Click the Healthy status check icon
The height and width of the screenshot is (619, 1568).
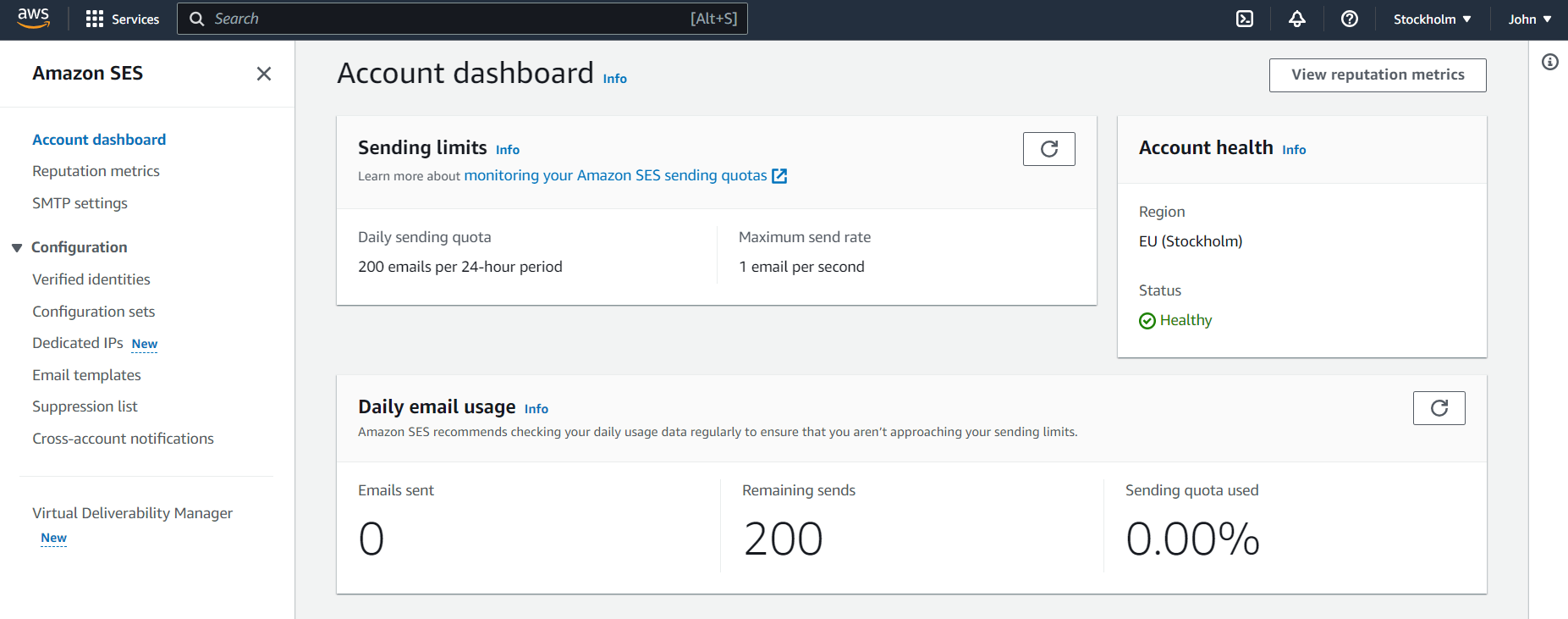(x=1147, y=320)
